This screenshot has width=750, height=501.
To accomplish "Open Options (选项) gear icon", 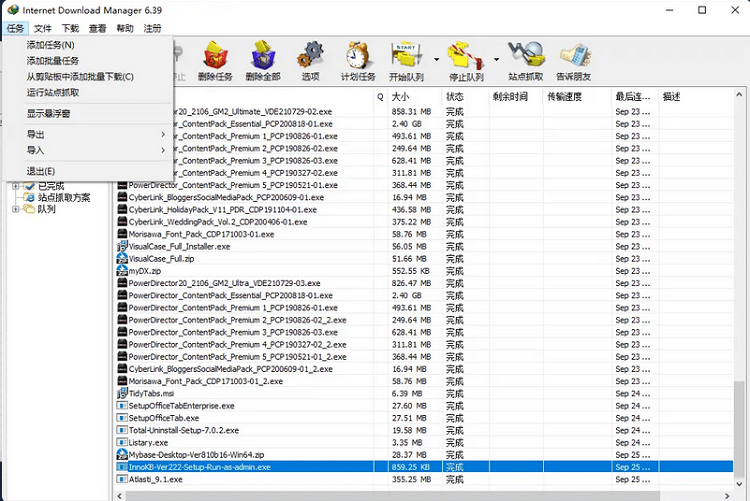I will click(310, 60).
